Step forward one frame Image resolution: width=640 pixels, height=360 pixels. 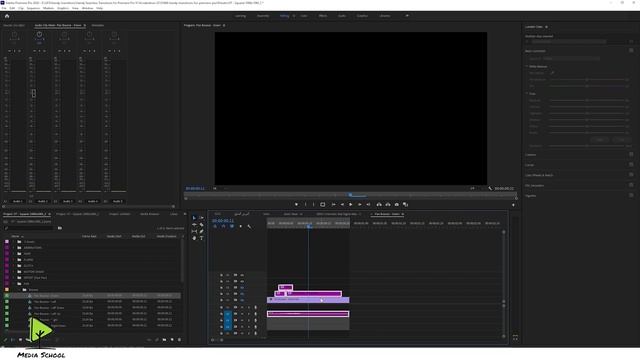pyautogui.click(x=360, y=204)
